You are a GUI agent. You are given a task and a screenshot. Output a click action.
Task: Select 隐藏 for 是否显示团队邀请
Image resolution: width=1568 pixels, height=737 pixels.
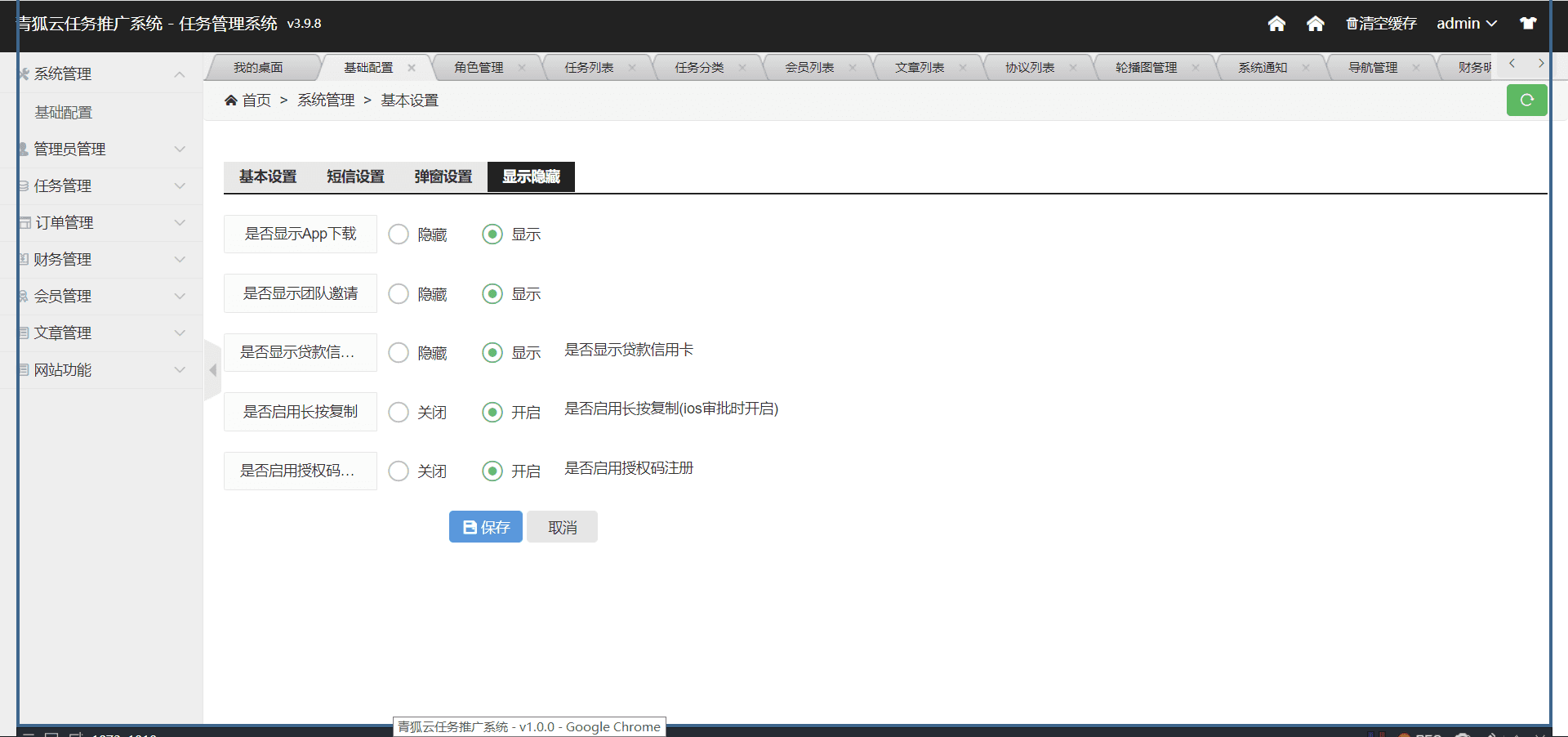pos(399,294)
